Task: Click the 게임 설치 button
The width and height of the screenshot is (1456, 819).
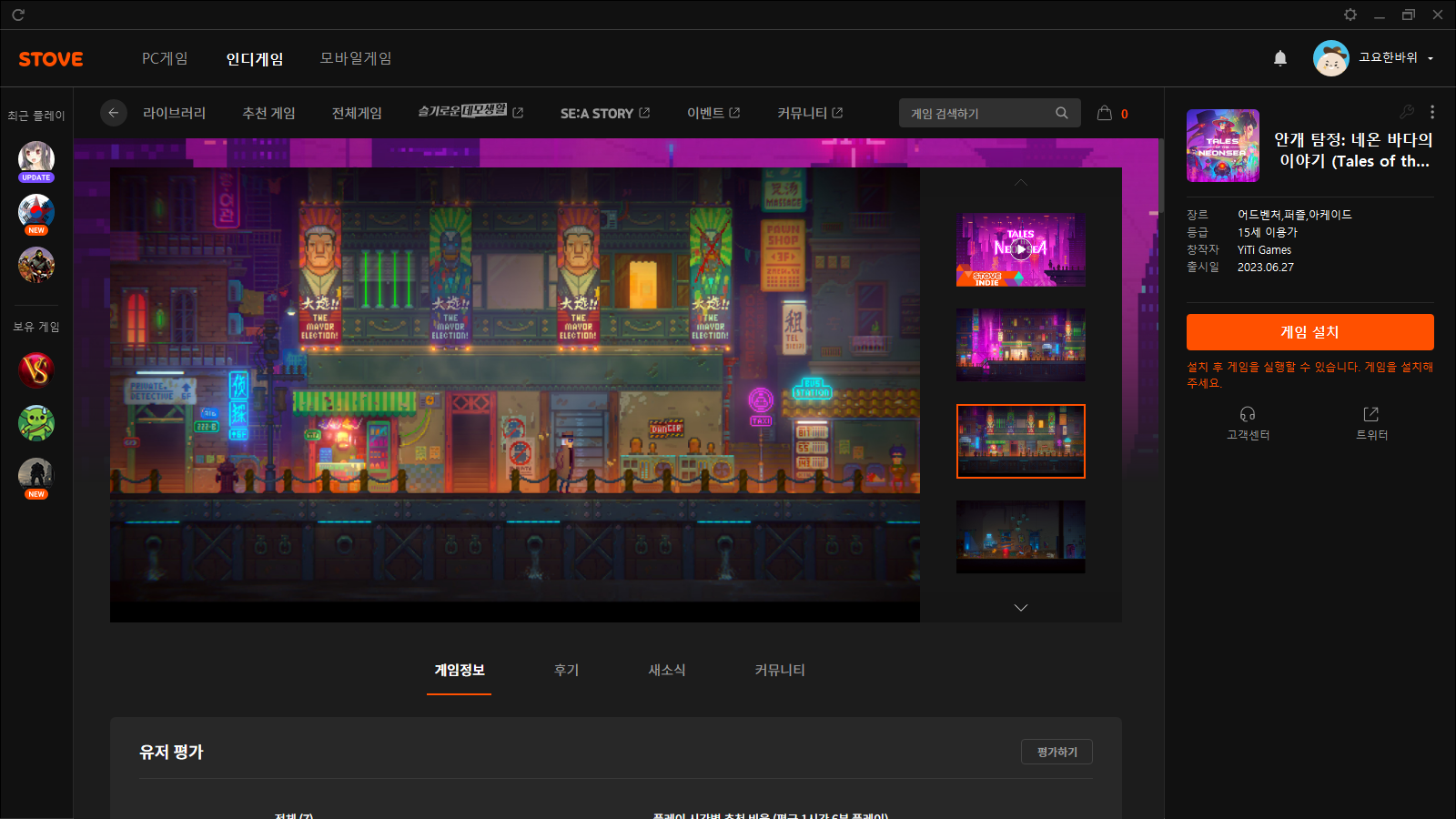Action: (x=1309, y=332)
